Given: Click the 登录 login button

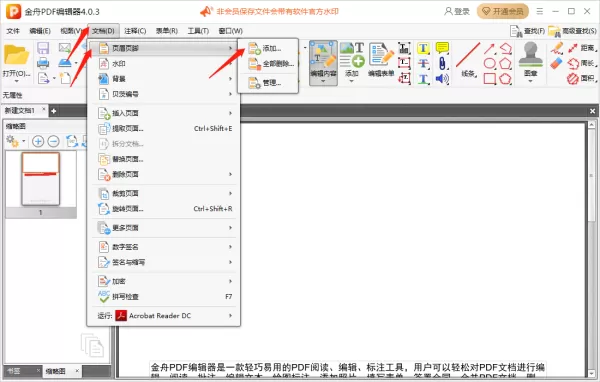Looking at the screenshot, I should click(457, 11).
